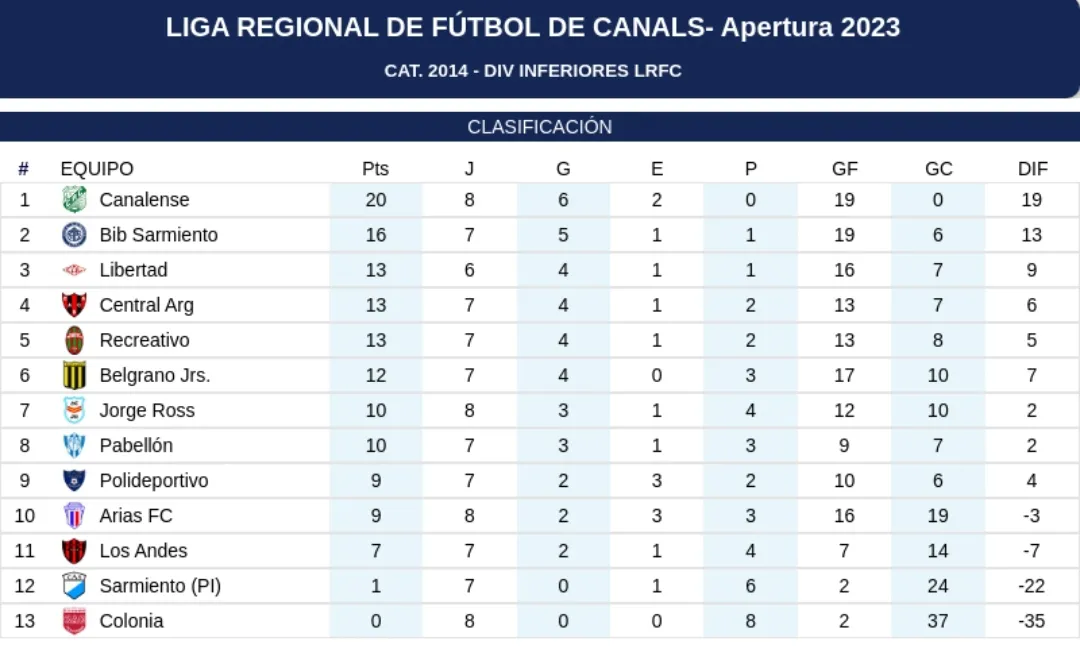Click the Arias FC team crest

[74, 516]
